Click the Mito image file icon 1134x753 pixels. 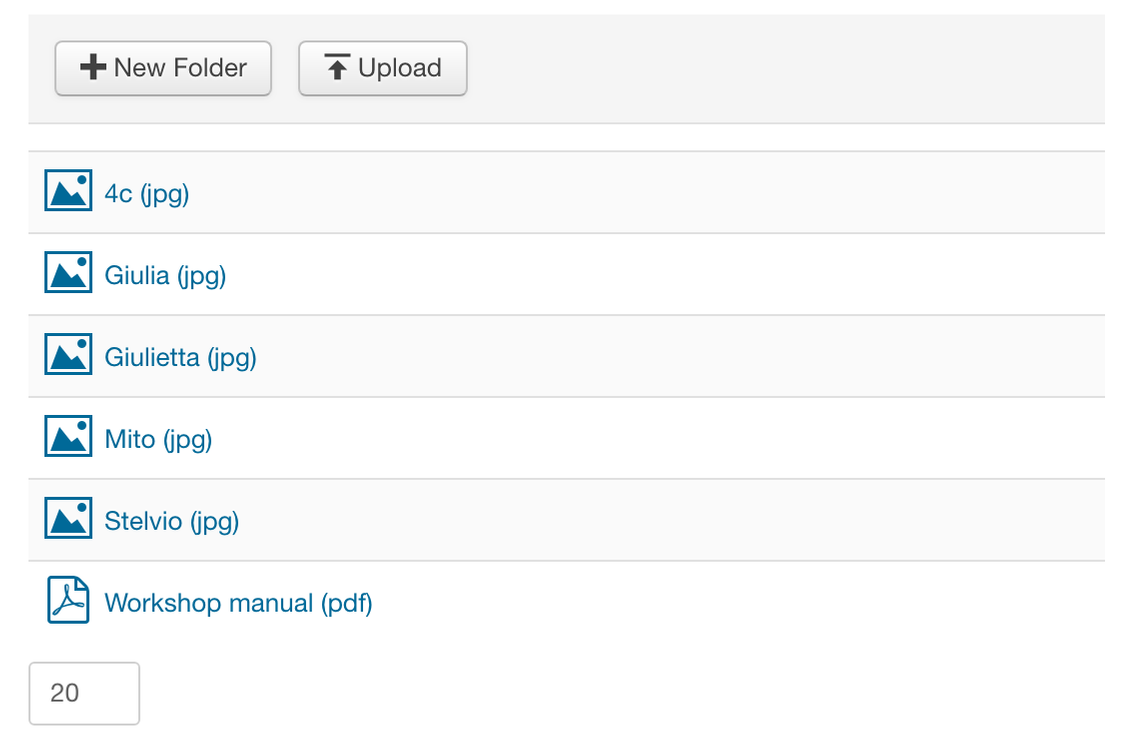tap(68, 435)
